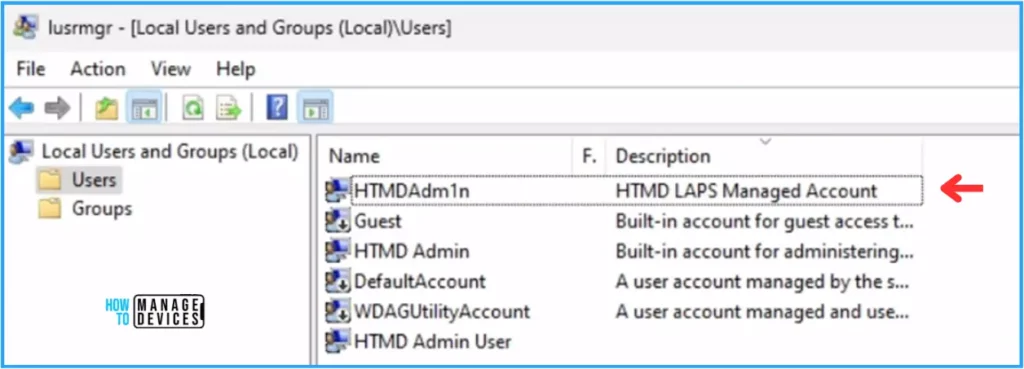The image size is (1024, 369).
Task: Click 'Built-in account for guest access' description
Action: click(763, 221)
